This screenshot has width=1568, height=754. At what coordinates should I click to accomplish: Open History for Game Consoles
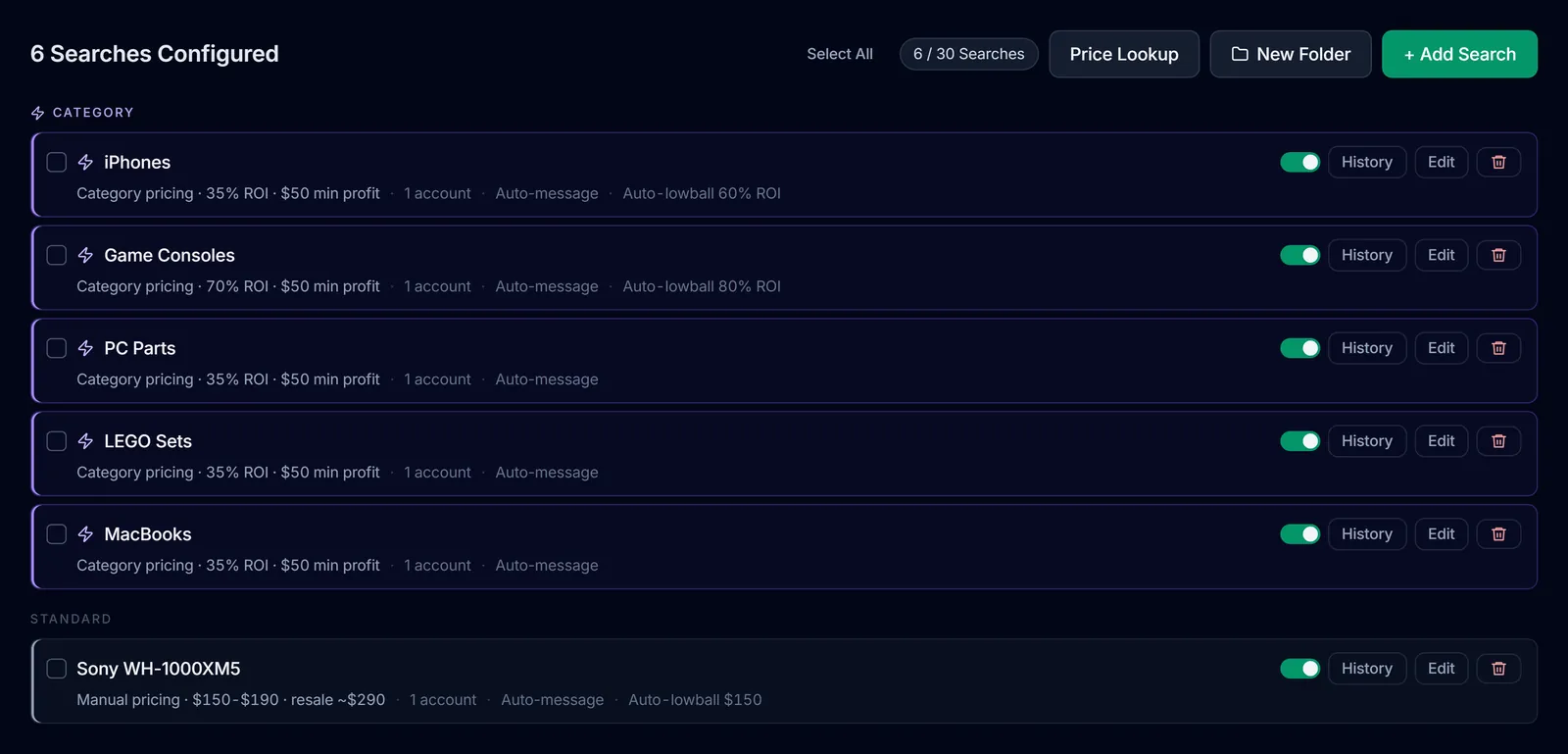tap(1367, 255)
